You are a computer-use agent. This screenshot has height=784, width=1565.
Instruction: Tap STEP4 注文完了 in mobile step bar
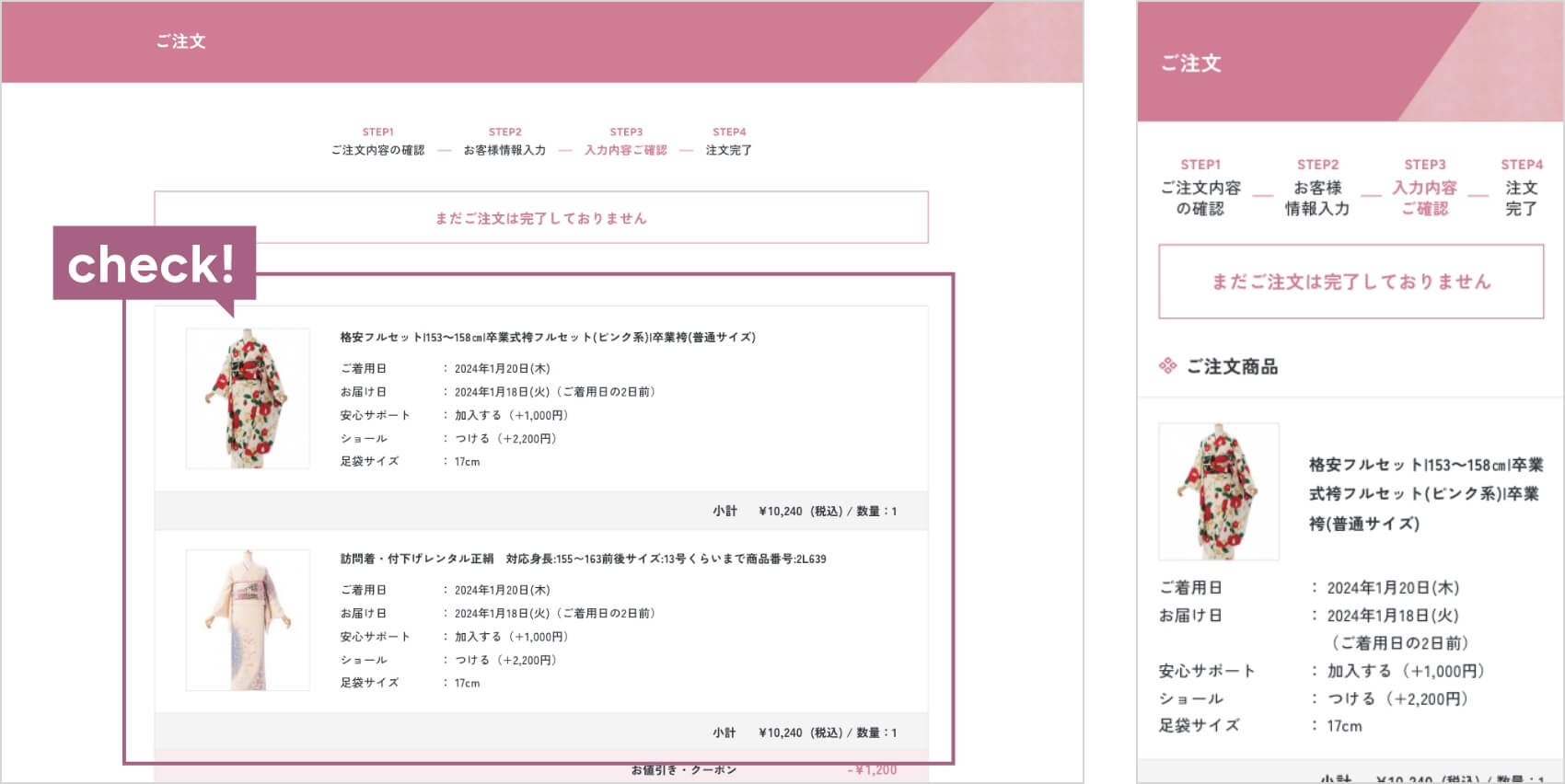[x=1521, y=188]
